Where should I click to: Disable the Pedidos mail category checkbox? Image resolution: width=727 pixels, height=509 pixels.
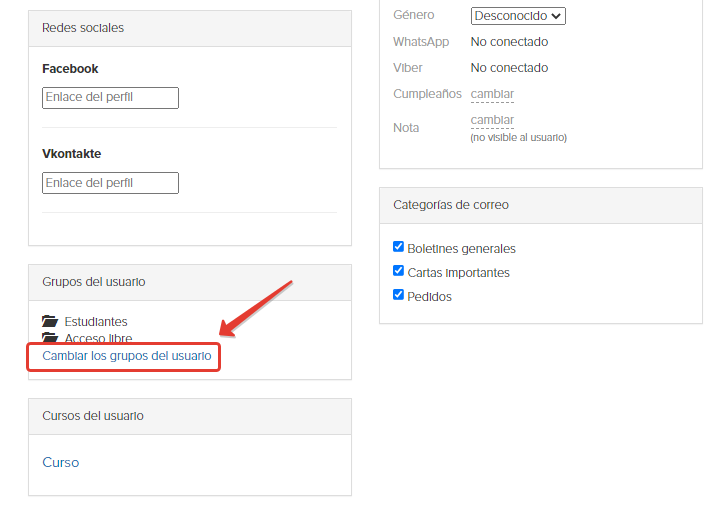(398, 295)
